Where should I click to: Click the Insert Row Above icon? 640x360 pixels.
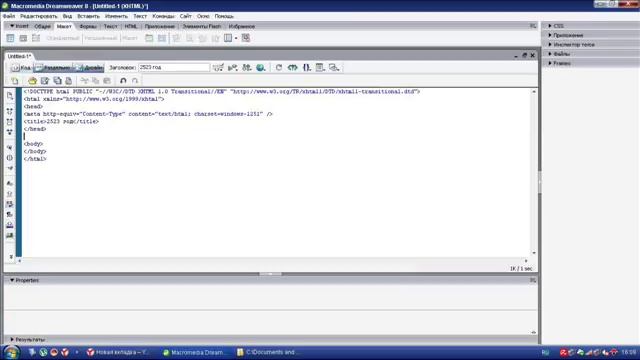tap(176, 38)
